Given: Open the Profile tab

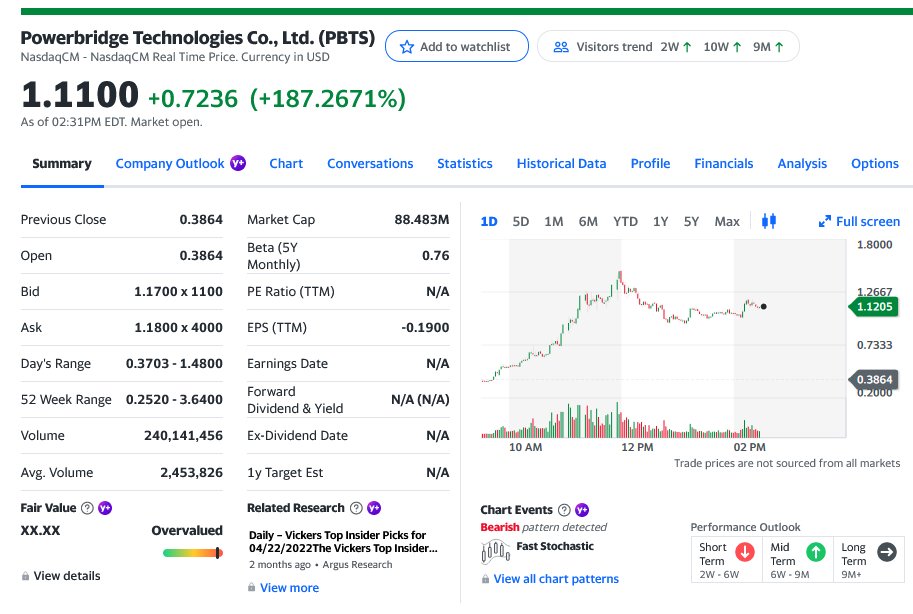Looking at the screenshot, I should (x=650, y=164).
